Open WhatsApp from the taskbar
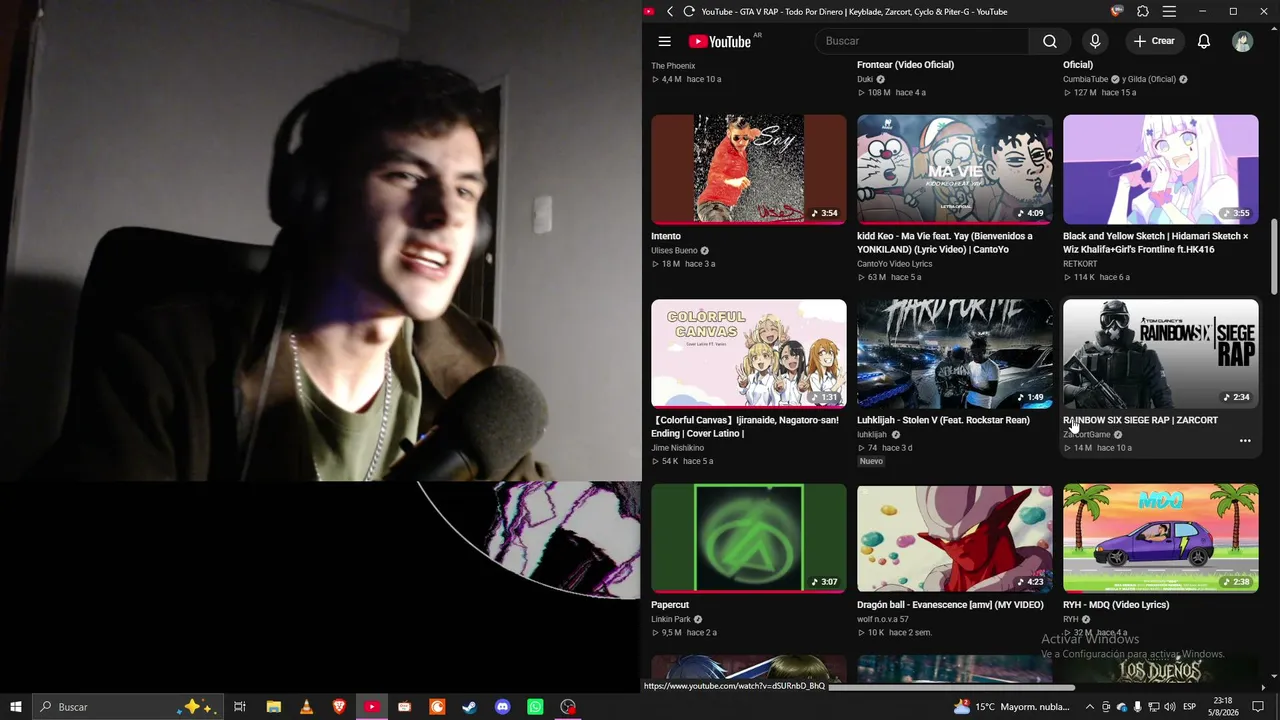The width and height of the screenshot is (1280, 720). 536,707
